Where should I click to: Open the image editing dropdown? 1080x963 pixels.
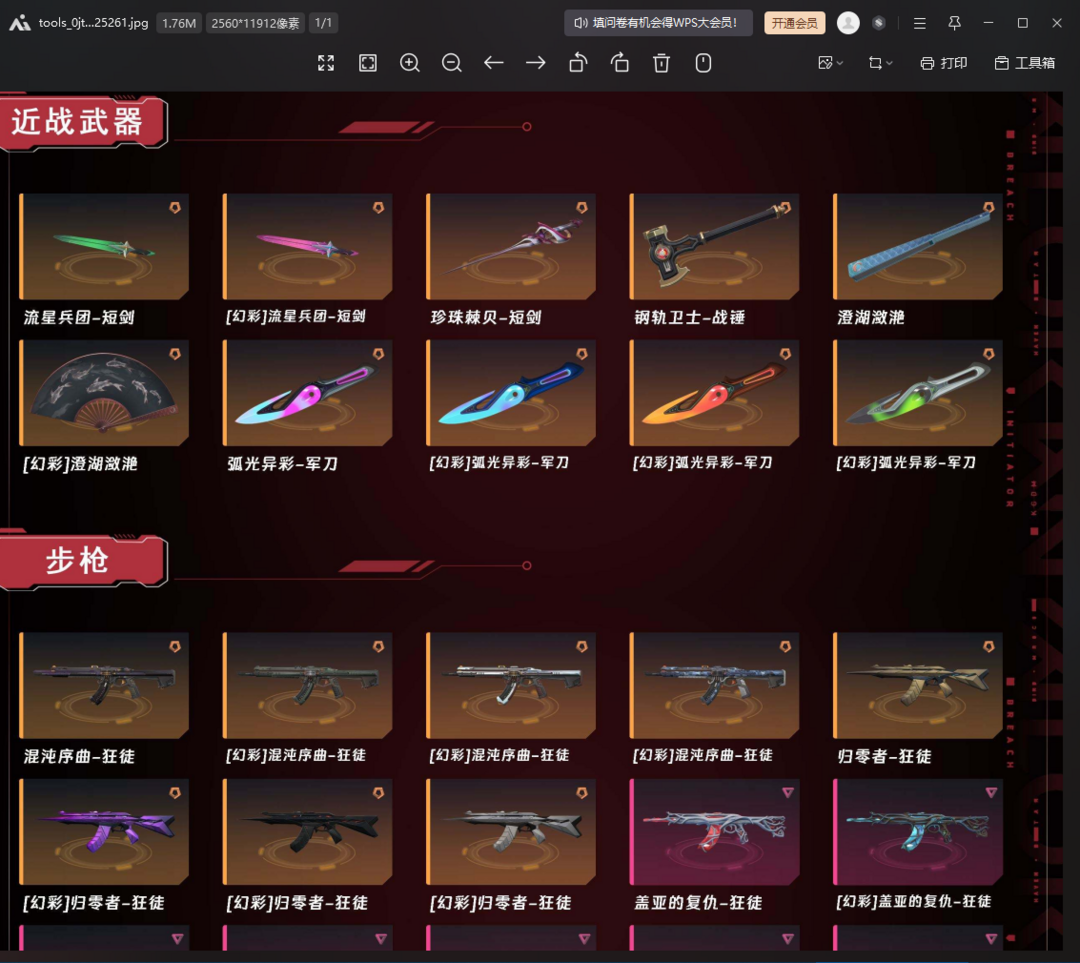pyautogui.click(x=831, y=63)
